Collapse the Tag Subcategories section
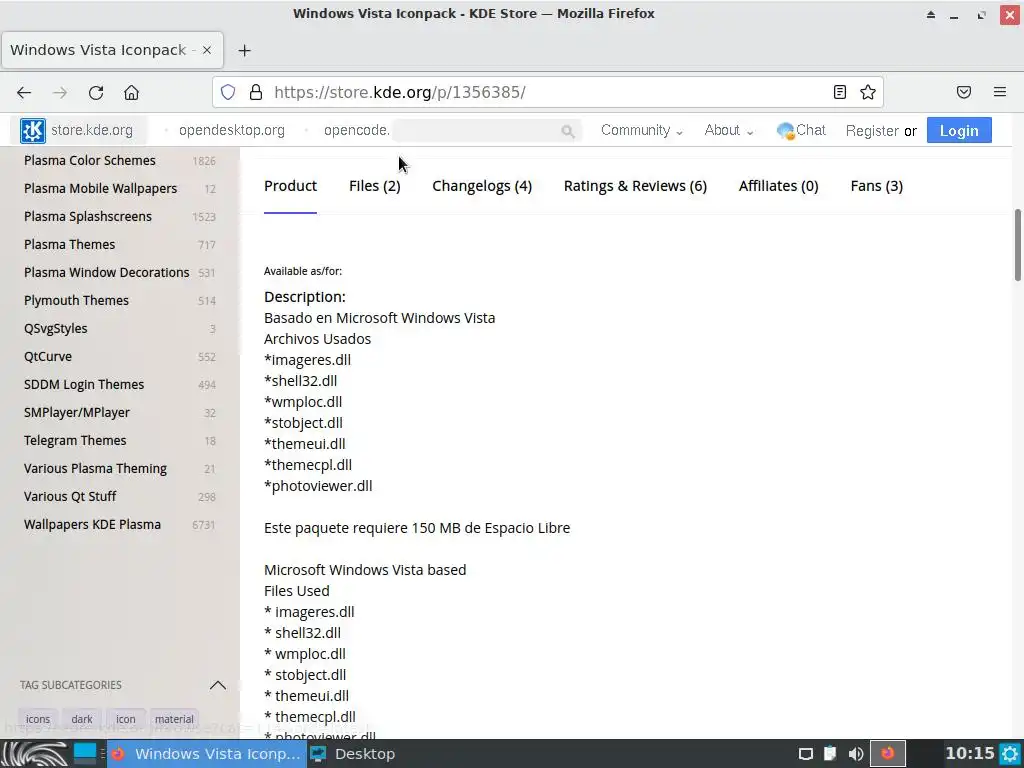Viewport: 1024px width, 768px height. [218, 685]
